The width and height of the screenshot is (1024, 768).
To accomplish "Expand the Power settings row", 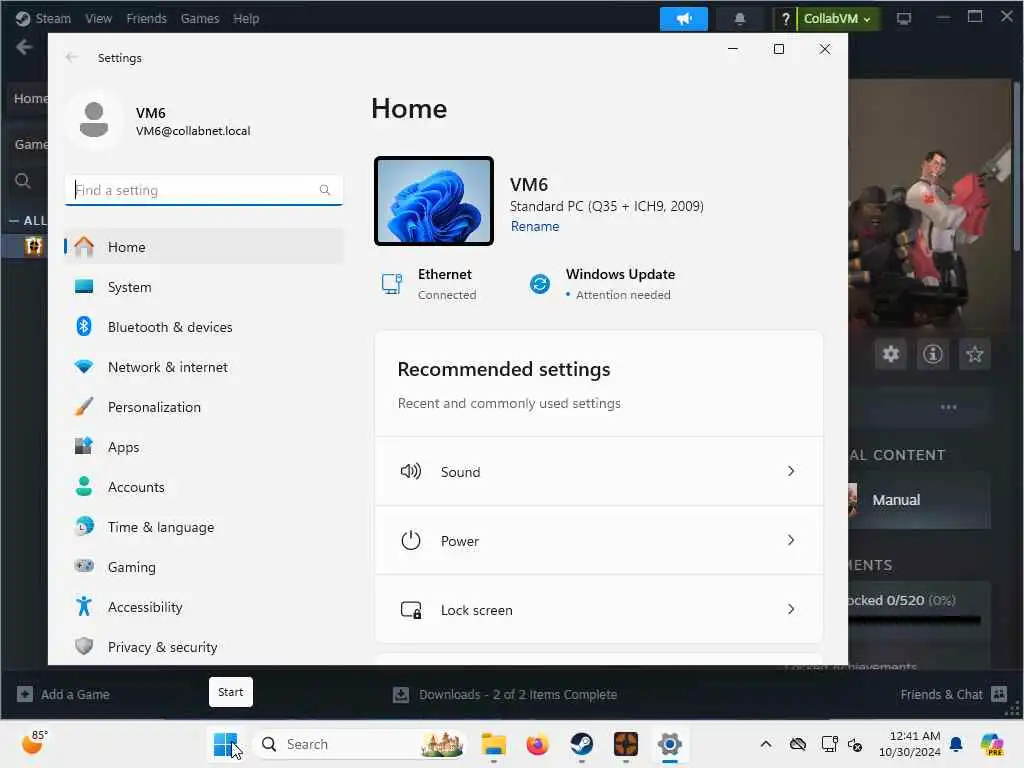I will pyautogui.click(x=599, y=541).
